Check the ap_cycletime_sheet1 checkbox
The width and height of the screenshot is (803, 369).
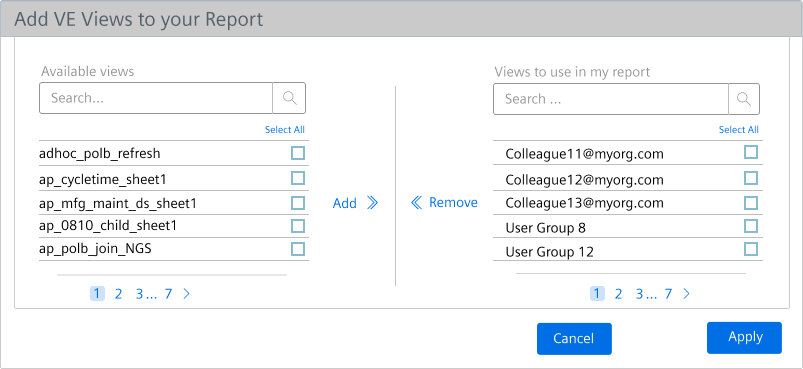tap(298, 178)
